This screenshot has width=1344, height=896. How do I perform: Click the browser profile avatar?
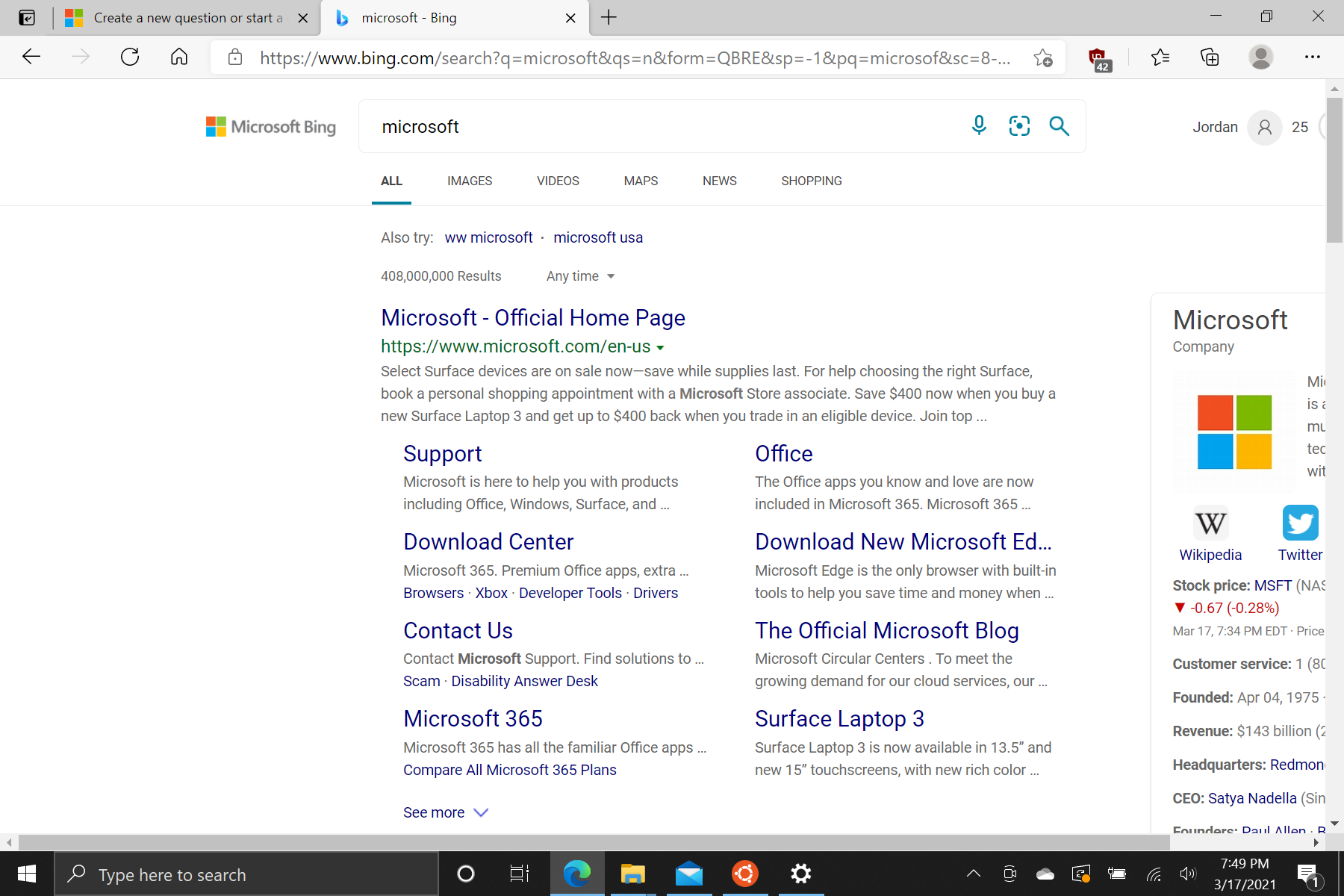1261,57
